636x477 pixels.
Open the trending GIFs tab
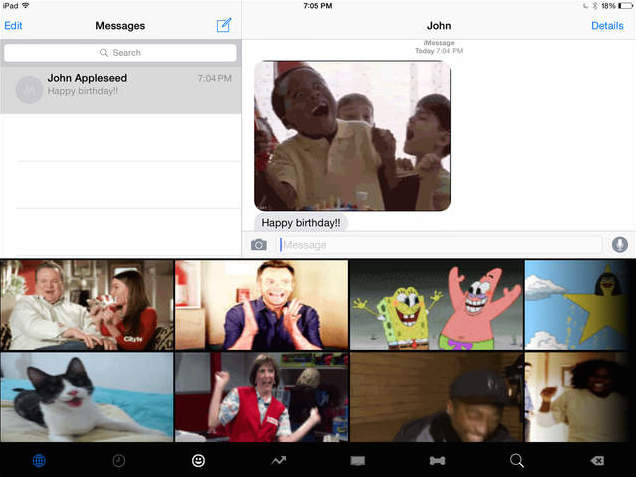(278, 460)
